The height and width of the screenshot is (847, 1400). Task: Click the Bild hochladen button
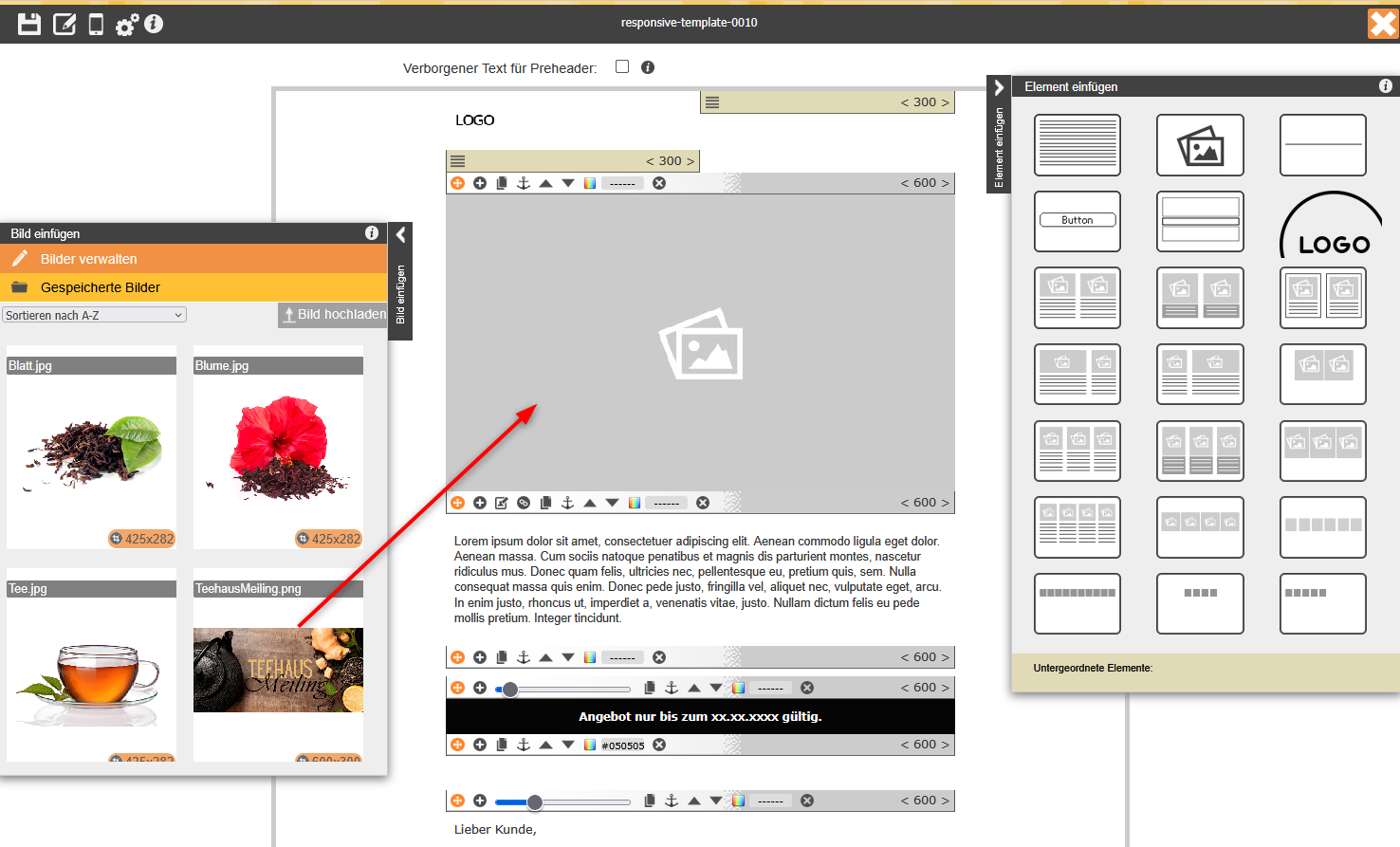(x=333, y=315)
